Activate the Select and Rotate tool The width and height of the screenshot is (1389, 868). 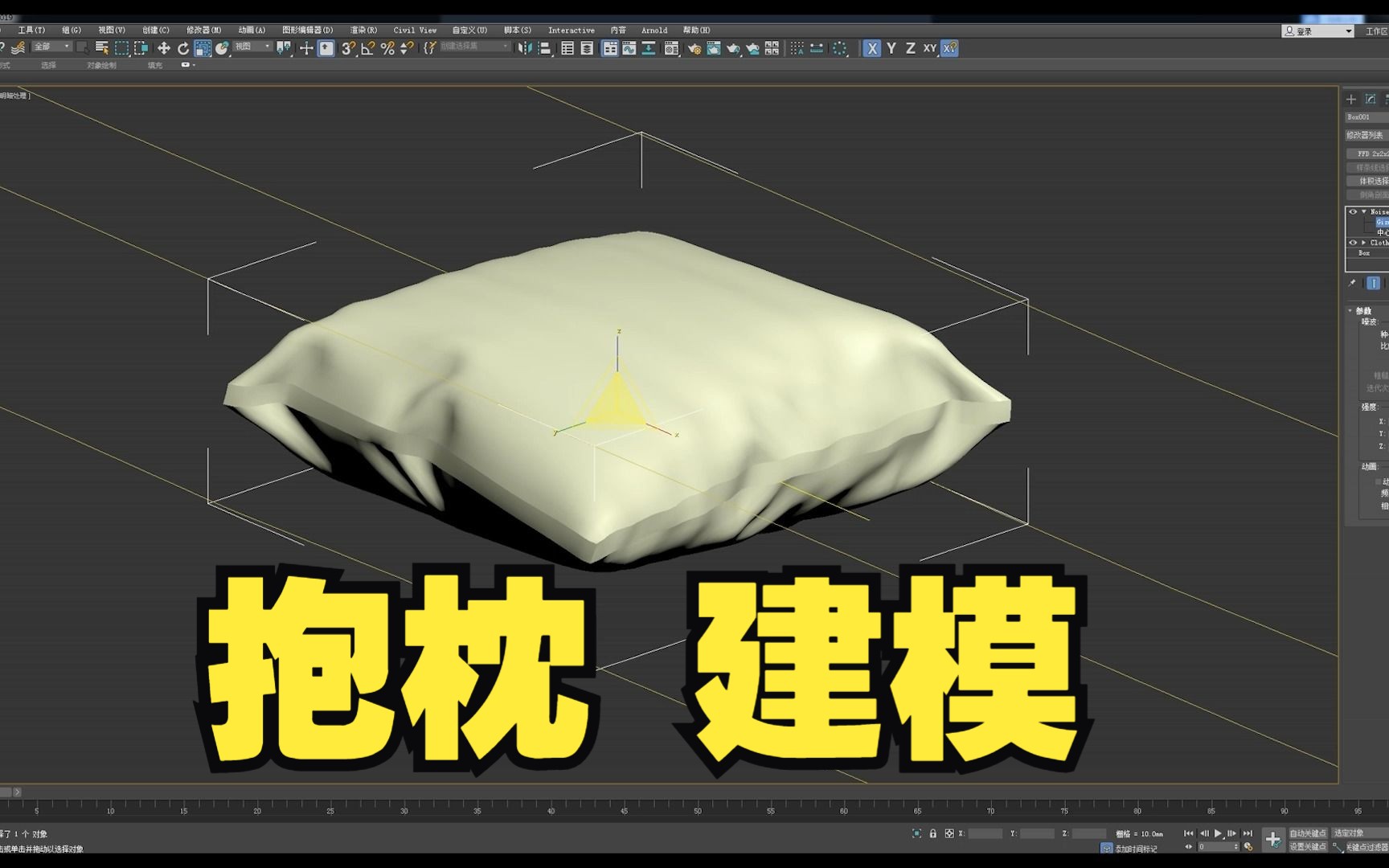184,48
